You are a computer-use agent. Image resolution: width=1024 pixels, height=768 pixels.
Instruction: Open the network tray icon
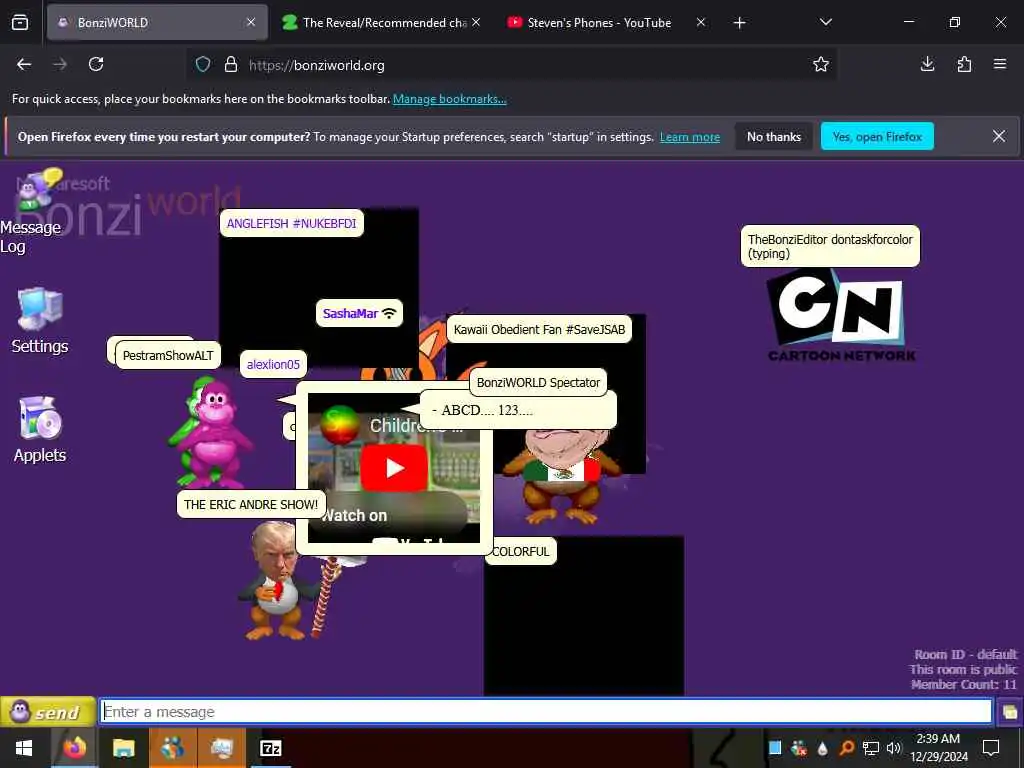coord(870,748)
